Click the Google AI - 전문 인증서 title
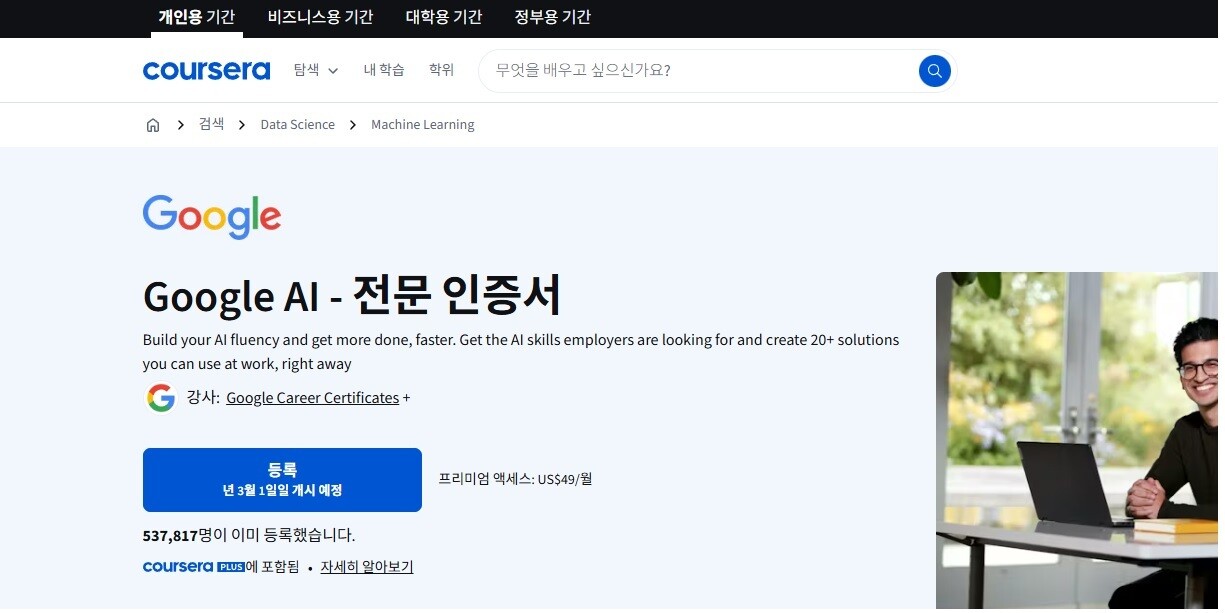Viewport: 1225px width, 613px height. 353,295
